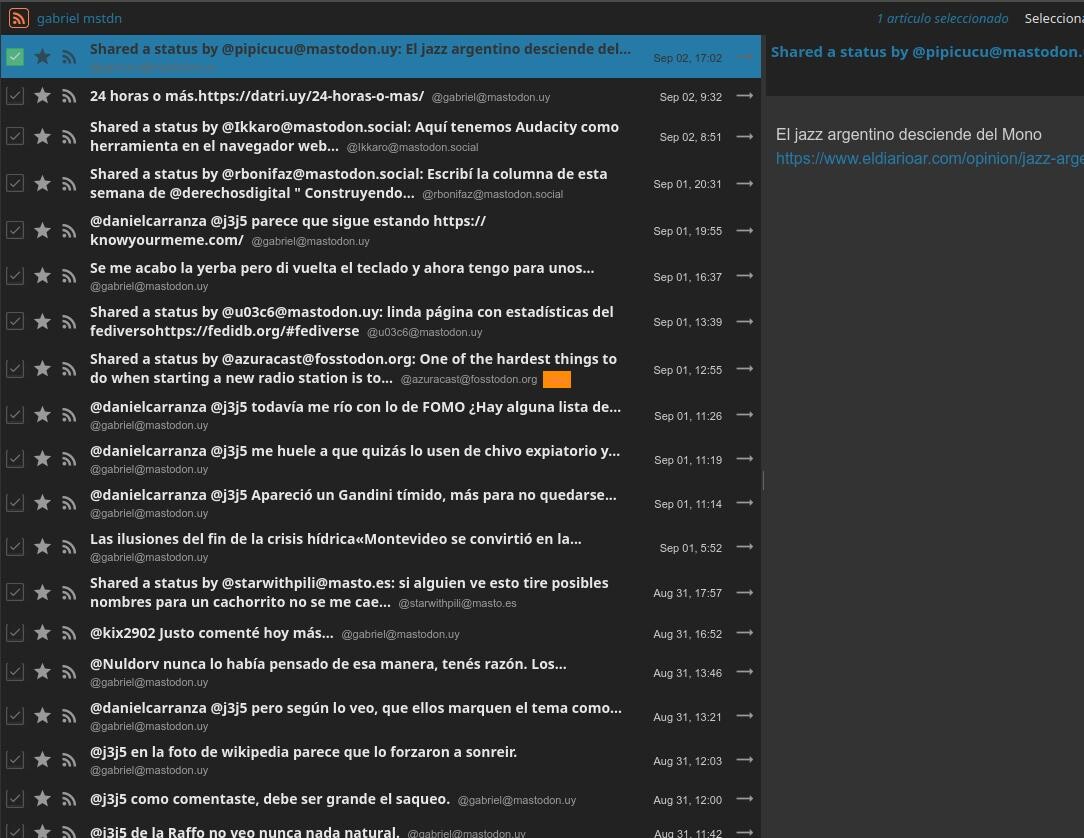Image resolution: width=1084 pixels, height=838 pixels.
Task: Click the divider handle between list and article
Action: point(763,481)
